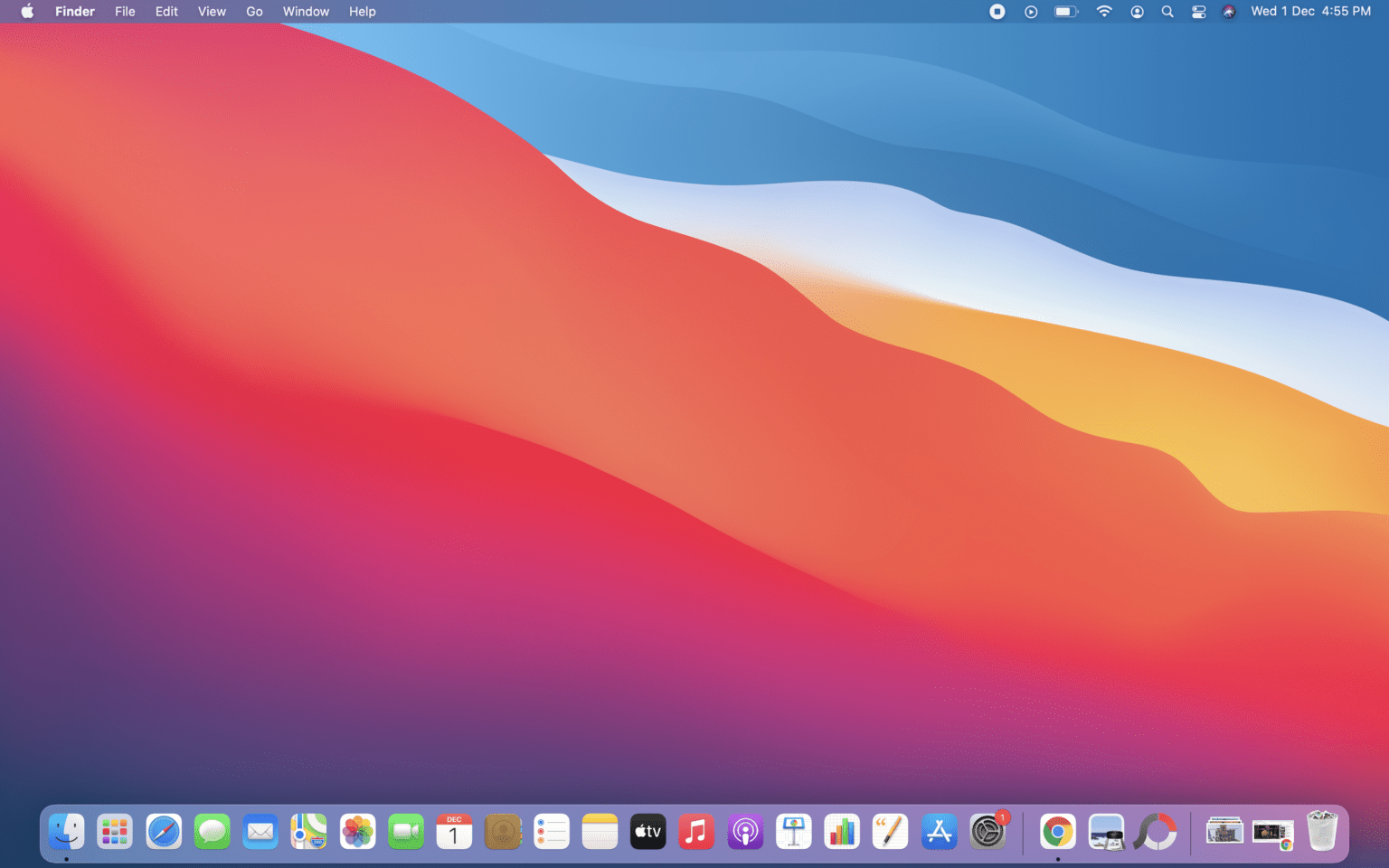The image size is (1389, 868).
Task: Open the Go menu
Action: 254,12
